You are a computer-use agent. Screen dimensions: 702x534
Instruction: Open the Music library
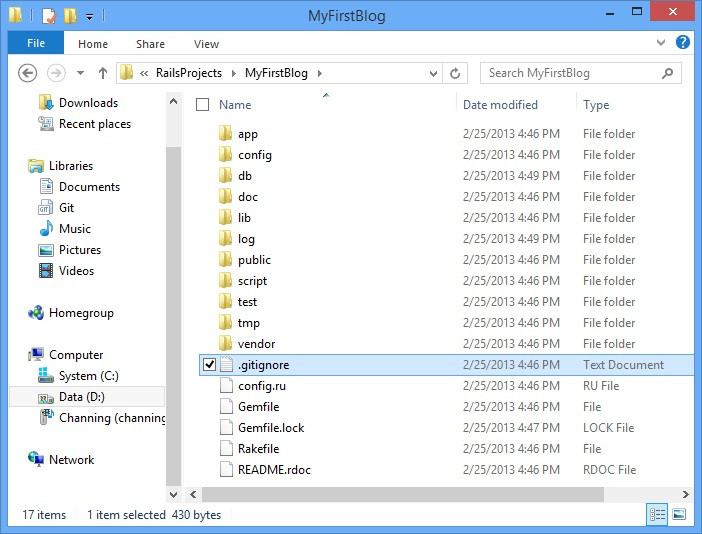coord(74,229)
